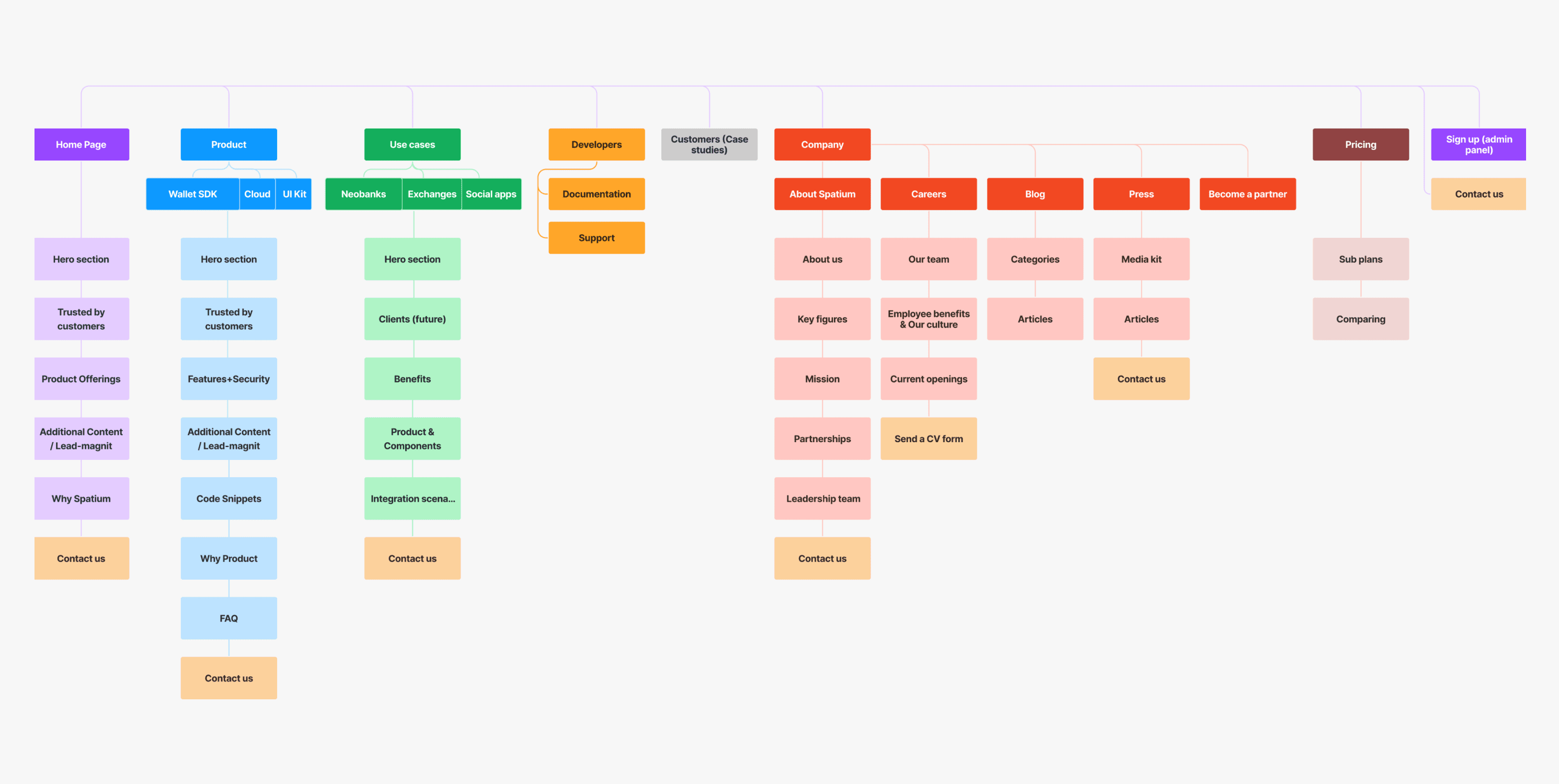Select the Categories box under Blog
The width and height of the screenshot is (1559, 784).
coord(1035,259)
